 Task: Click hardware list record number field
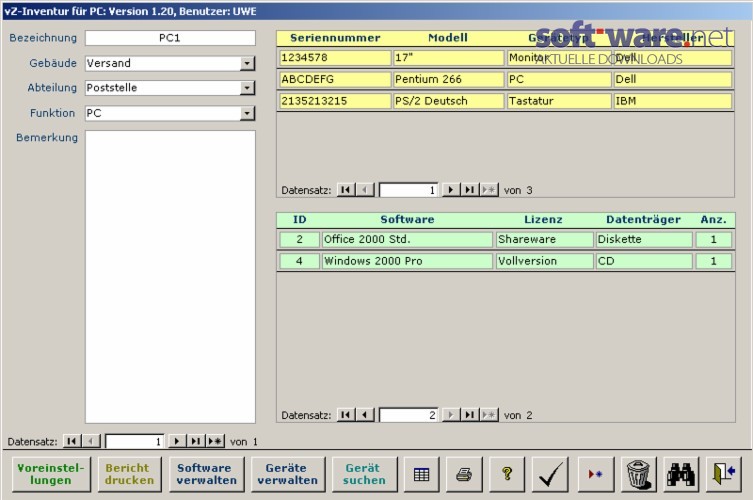tap(409, 190)
